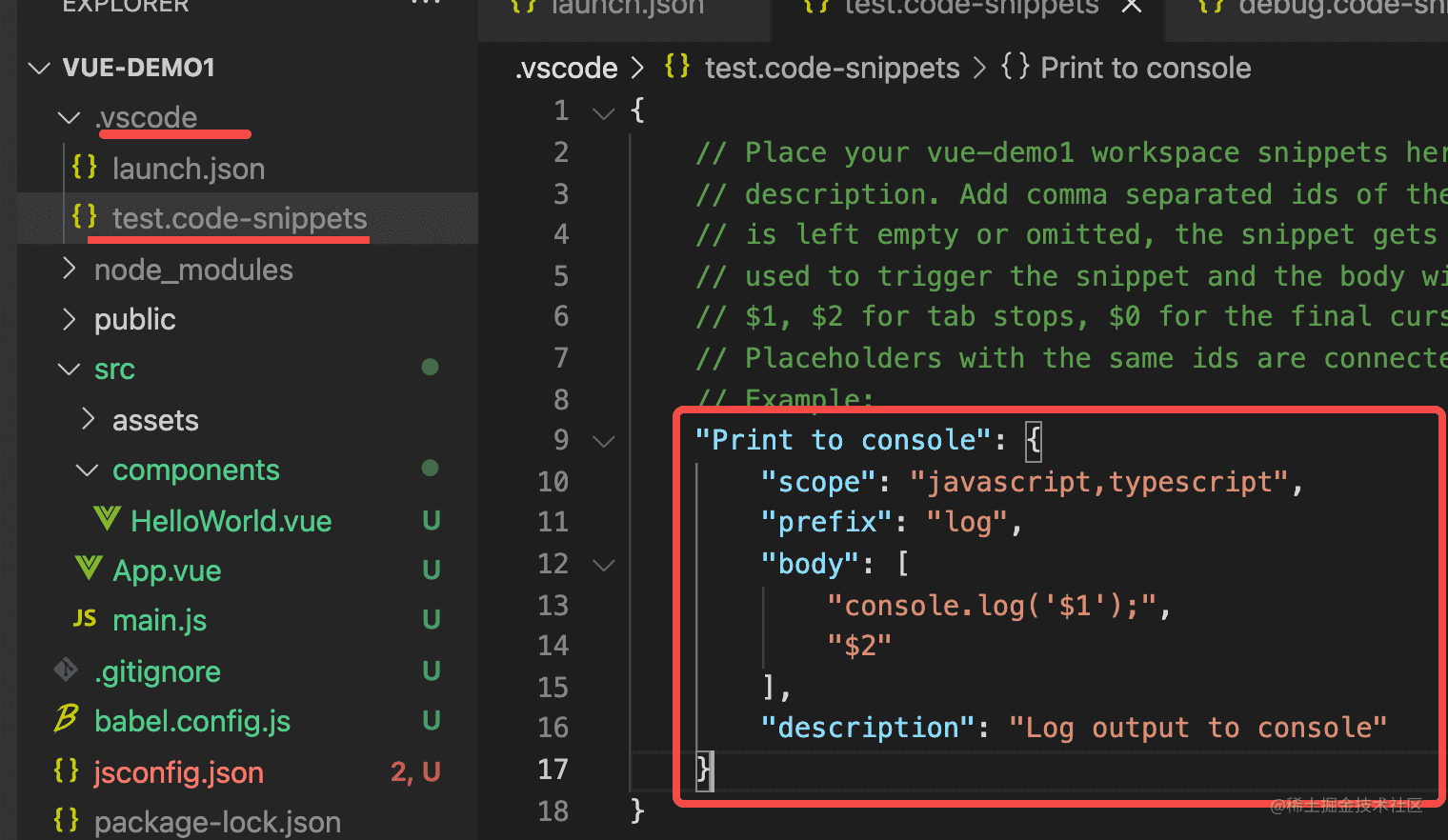Click the .vscode breadcrumb segment
The height and width of the screenshot is (840, 1448).
tap(567, 69)
